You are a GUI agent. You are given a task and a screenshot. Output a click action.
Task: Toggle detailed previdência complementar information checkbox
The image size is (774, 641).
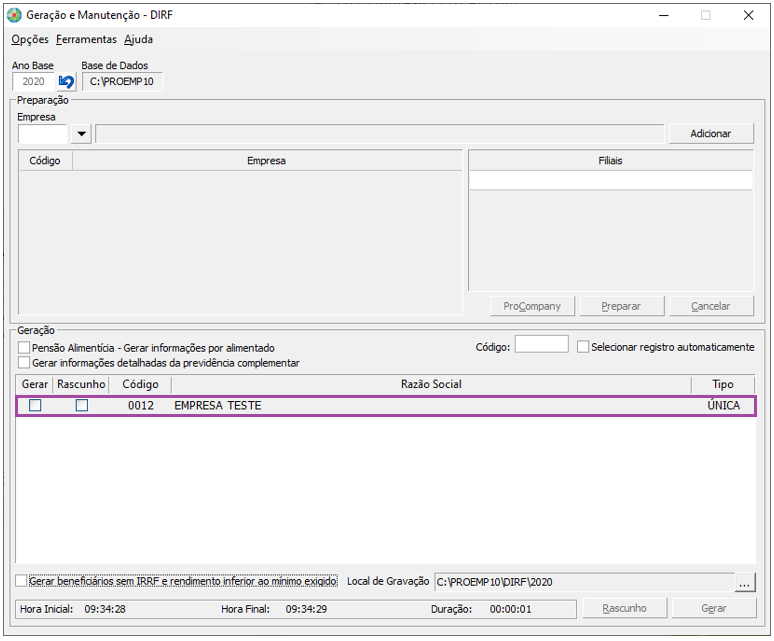(x=24, y=363)
